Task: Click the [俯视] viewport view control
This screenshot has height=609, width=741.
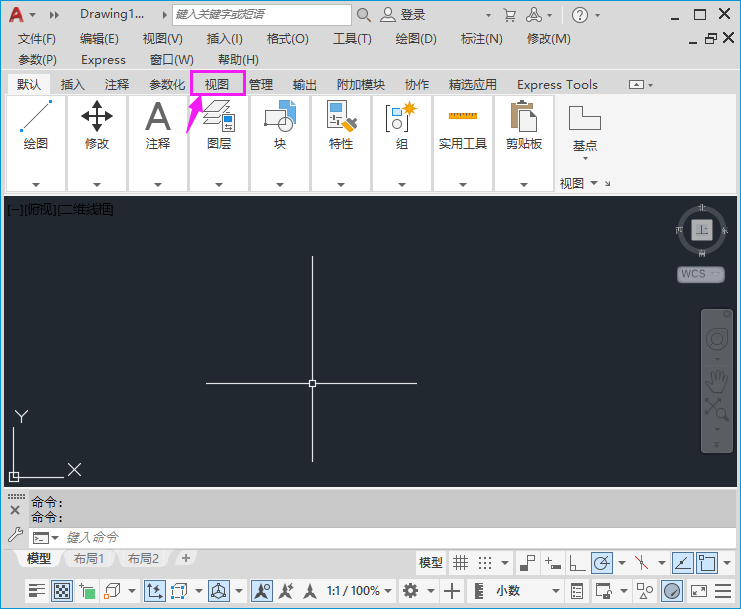Action: (x=41, y=209)
